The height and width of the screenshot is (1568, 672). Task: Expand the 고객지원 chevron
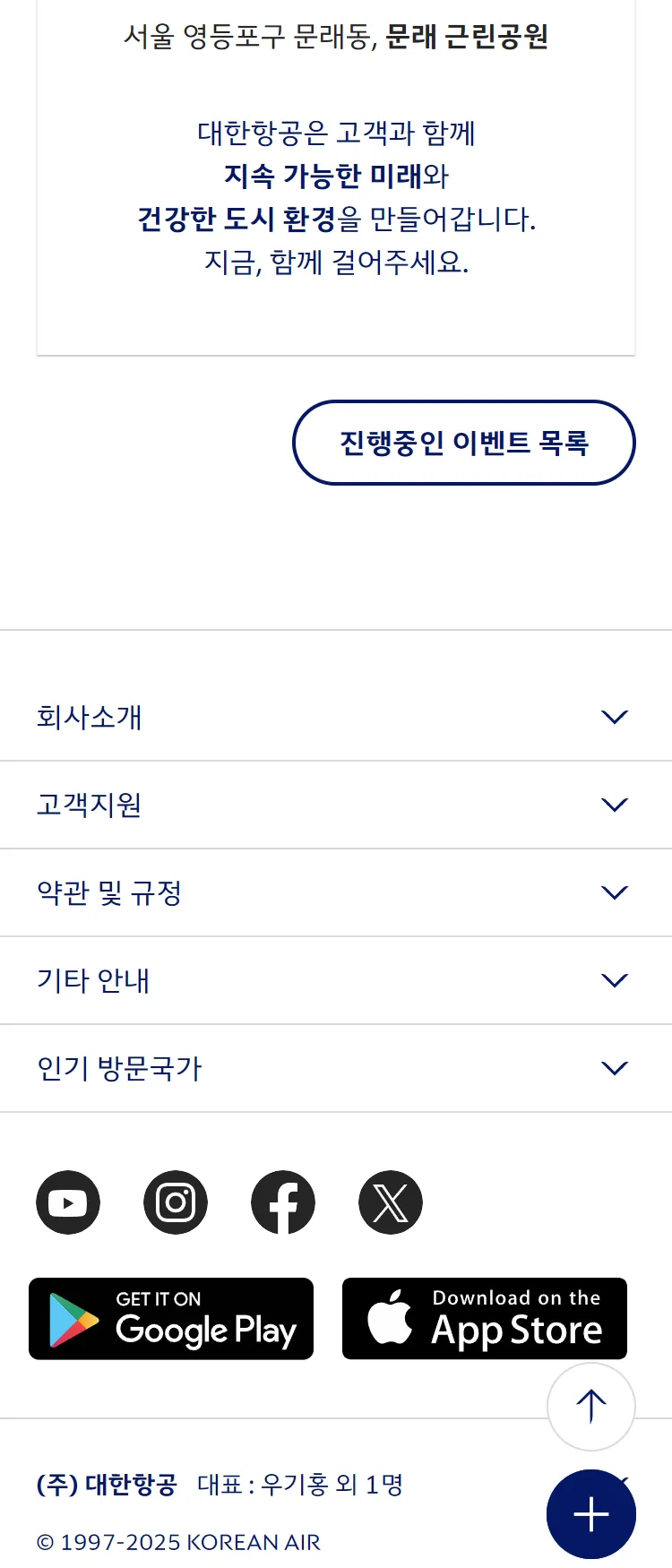tap(615, 805)
